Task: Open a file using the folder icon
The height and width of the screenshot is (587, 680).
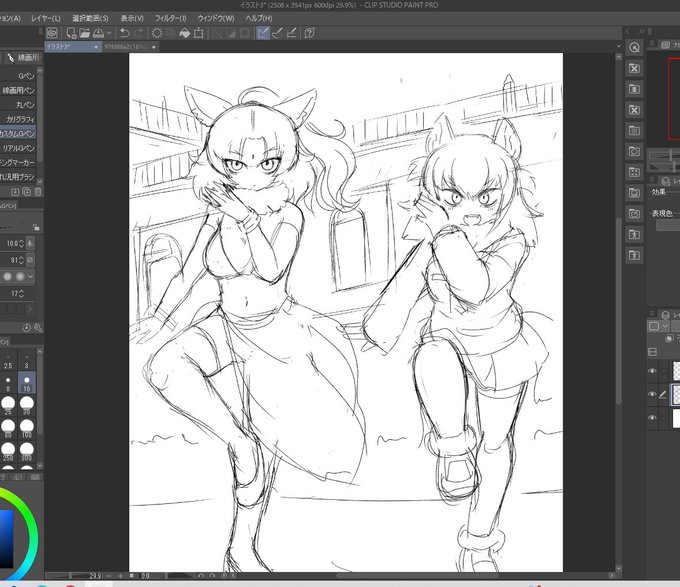Action: pyautogui.click(x=85, y=33)
